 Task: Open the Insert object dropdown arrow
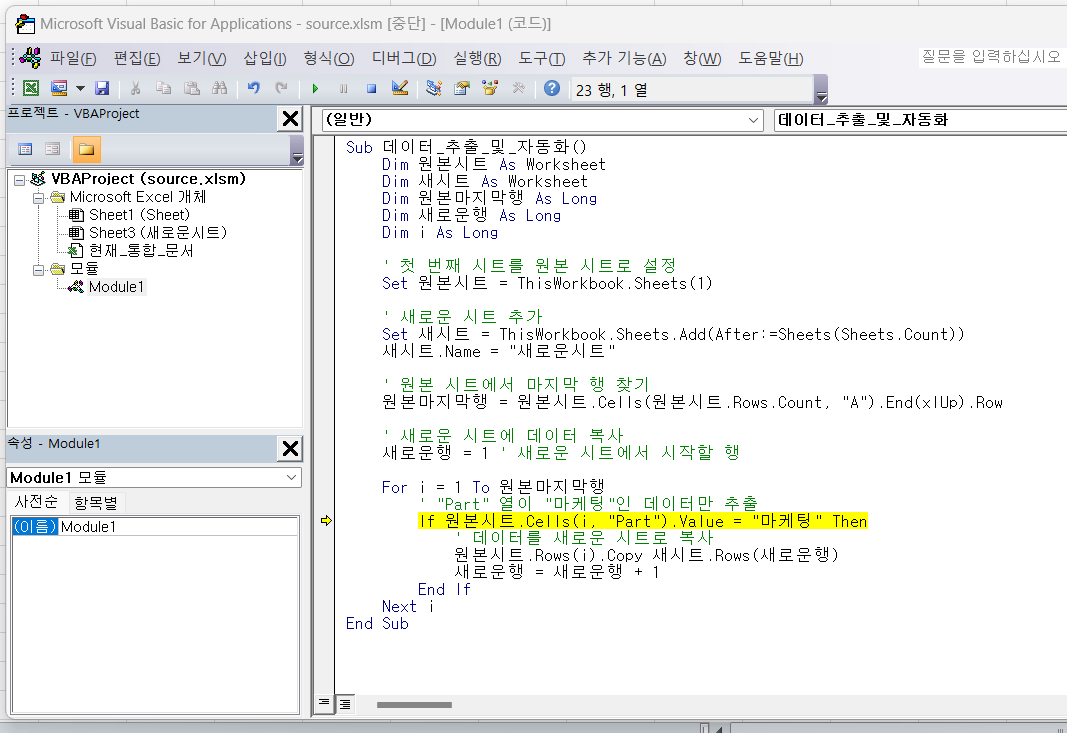[80, 88]
